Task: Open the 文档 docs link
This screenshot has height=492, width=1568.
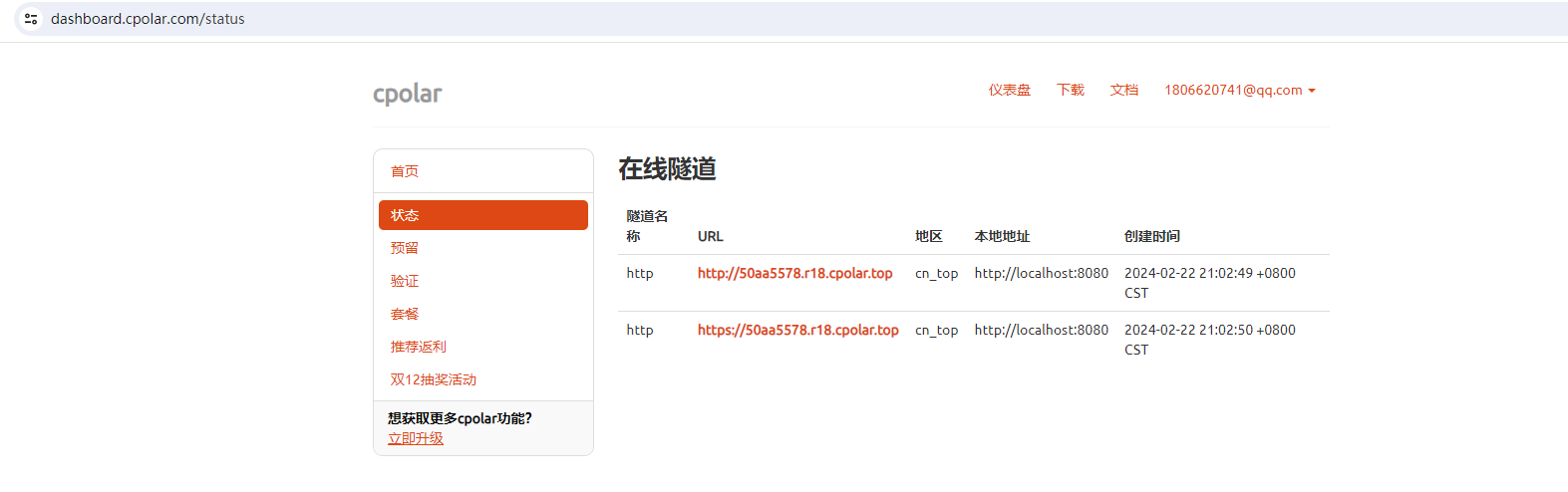Action: click(x=1124, y=90)
